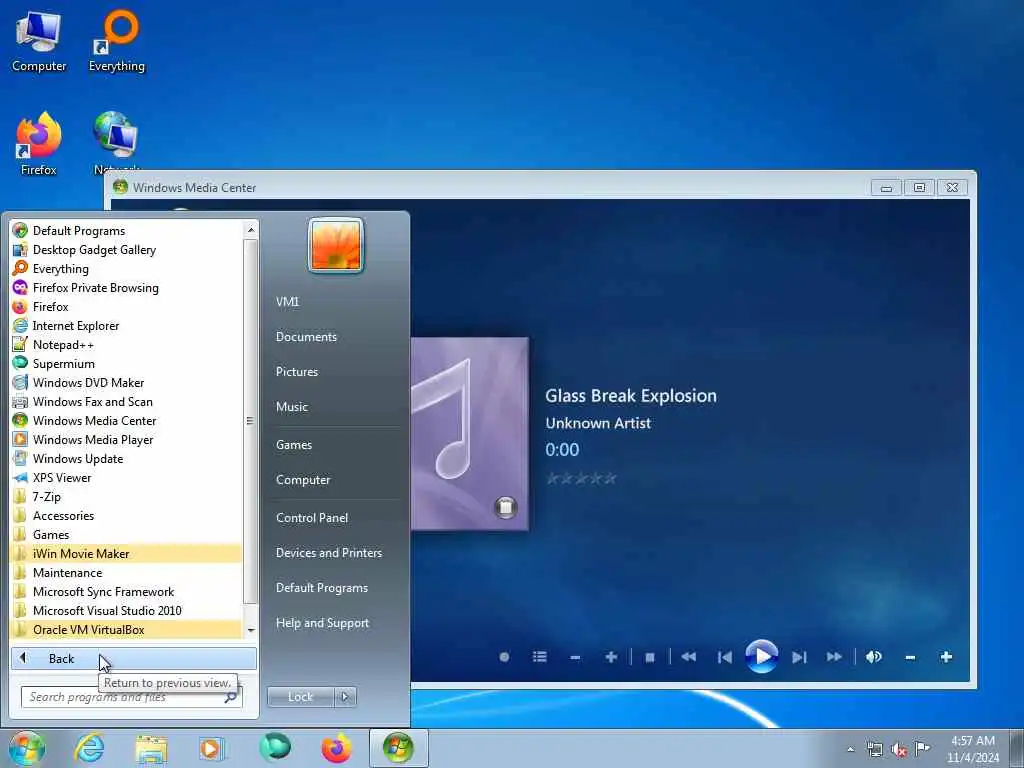Open the guide list icon in Media Center
This screenshot has height=768, width=1024.
[x=539, y=656]
